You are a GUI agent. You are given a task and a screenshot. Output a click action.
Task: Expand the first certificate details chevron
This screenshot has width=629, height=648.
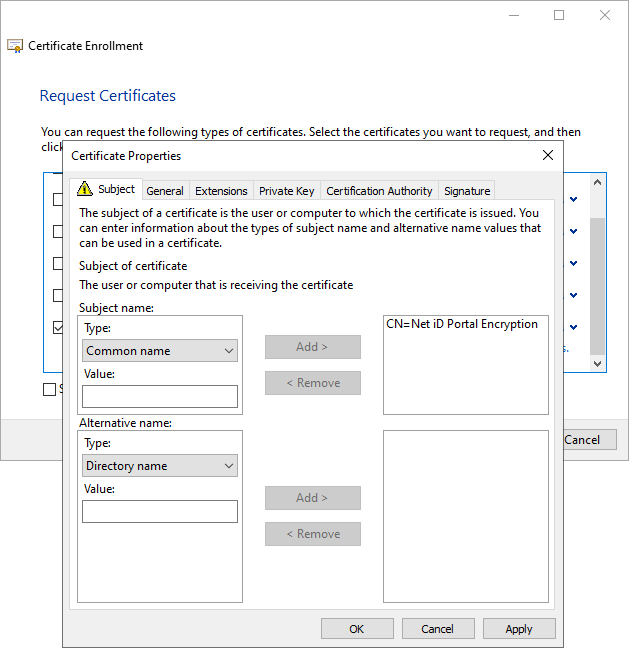[573, 199]
